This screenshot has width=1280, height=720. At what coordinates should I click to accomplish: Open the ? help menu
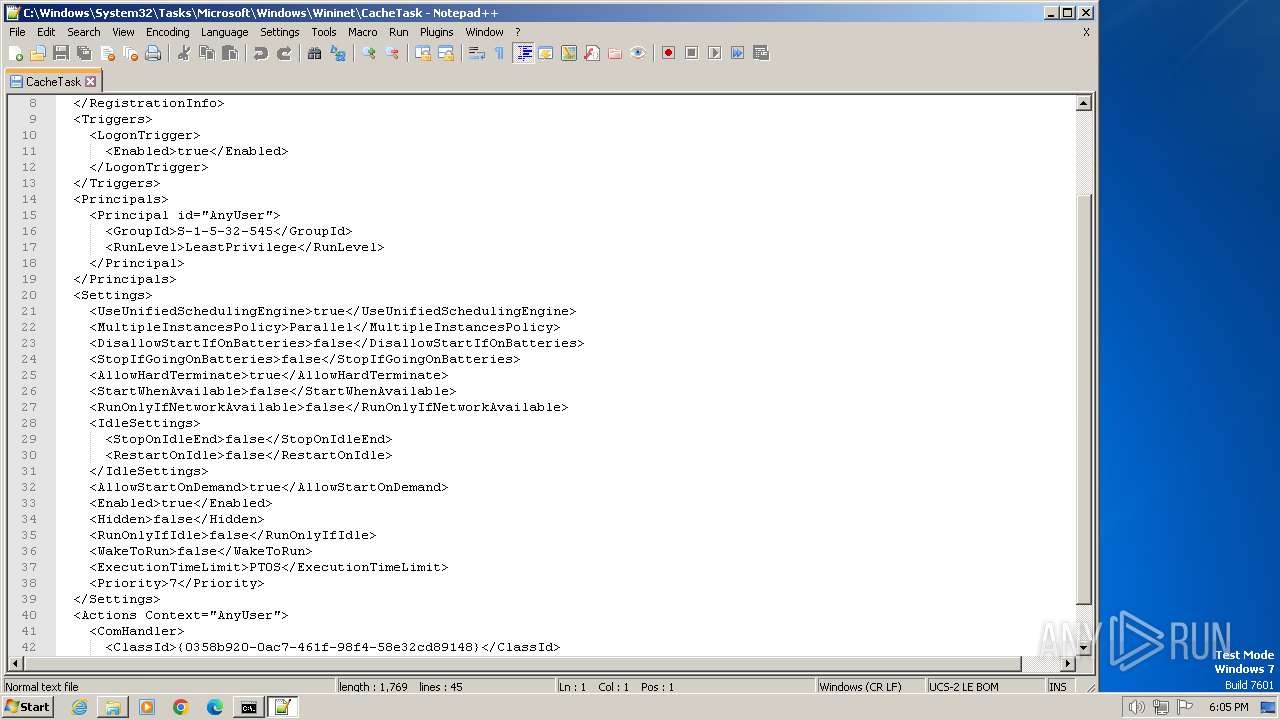click(517, 32)
